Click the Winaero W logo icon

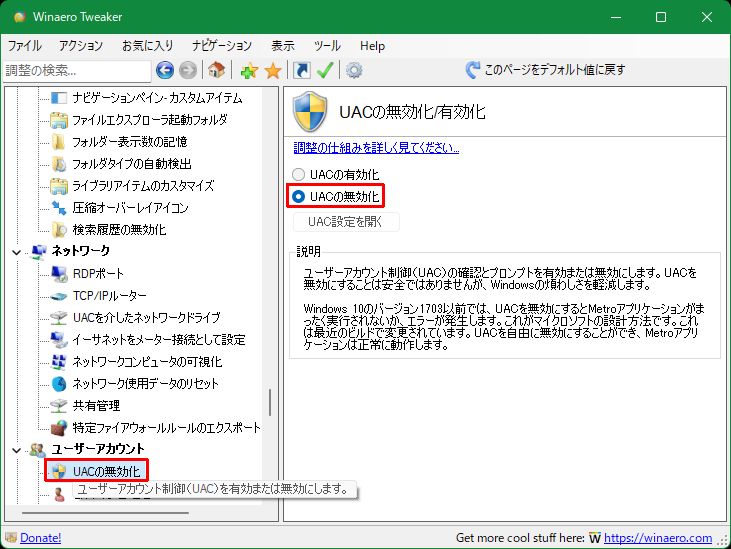tap(594, 538)
